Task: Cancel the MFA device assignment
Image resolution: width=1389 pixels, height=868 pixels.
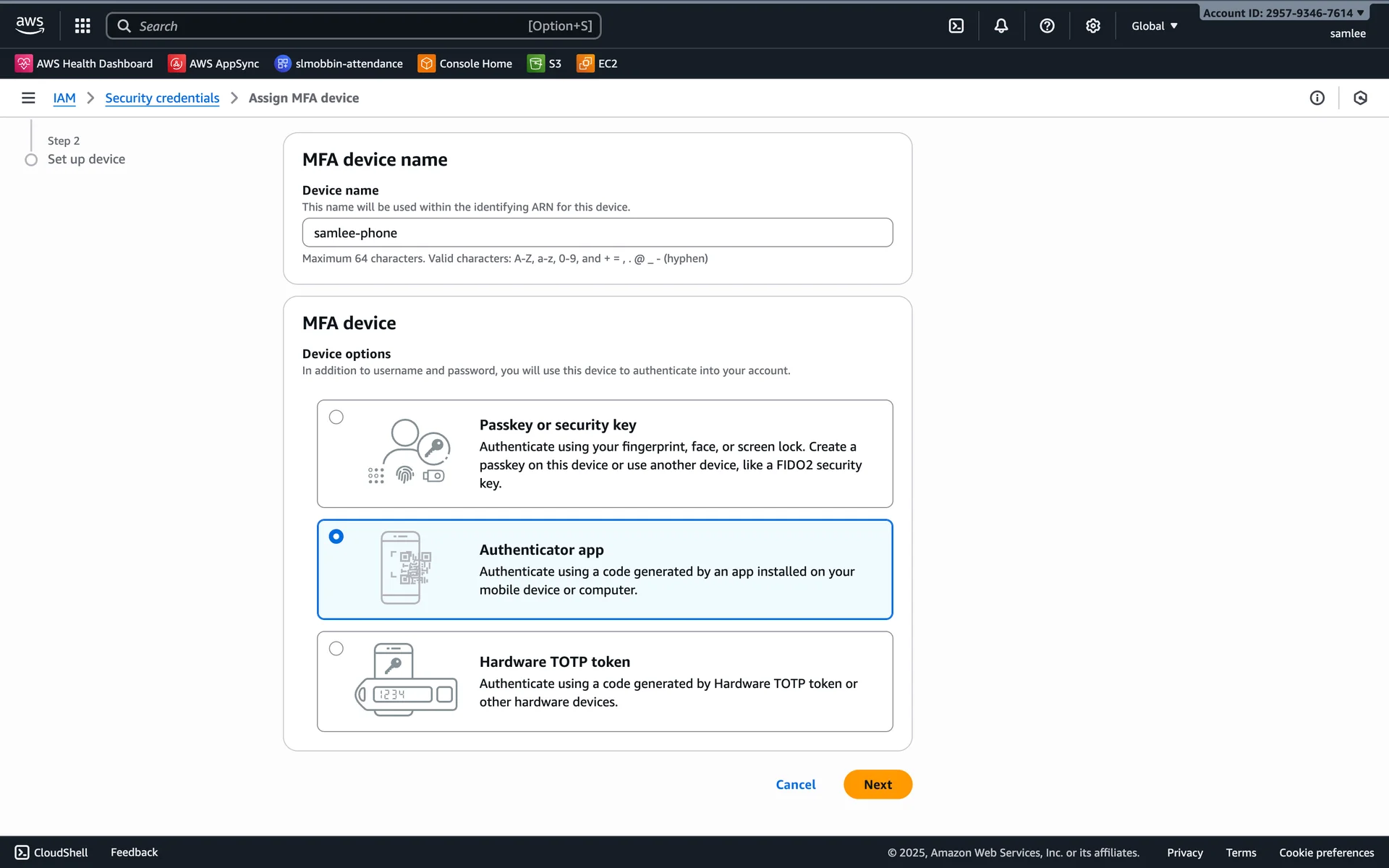Action: click(795, 784)
